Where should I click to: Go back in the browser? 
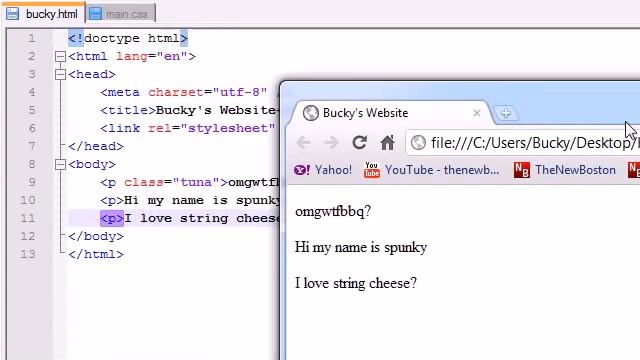tap(303, 142)
